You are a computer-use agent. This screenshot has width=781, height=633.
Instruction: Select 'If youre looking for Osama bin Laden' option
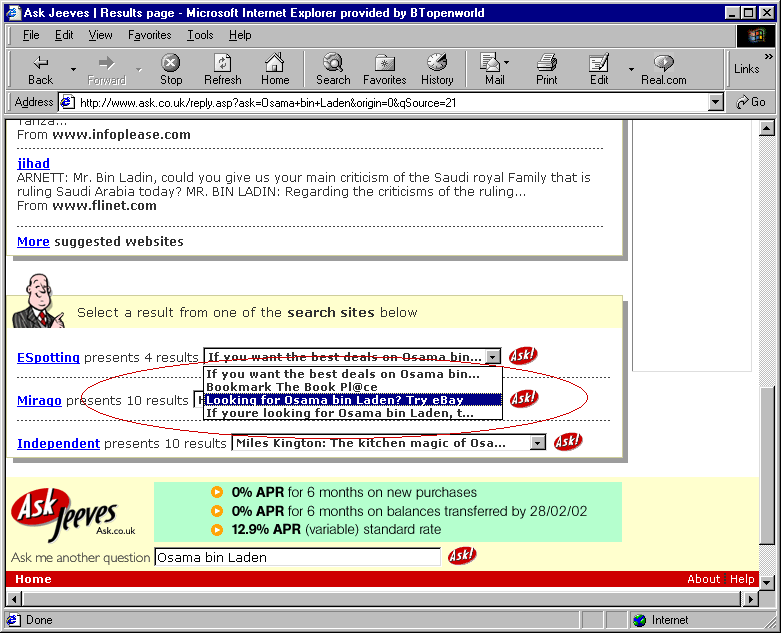point(353,412)
